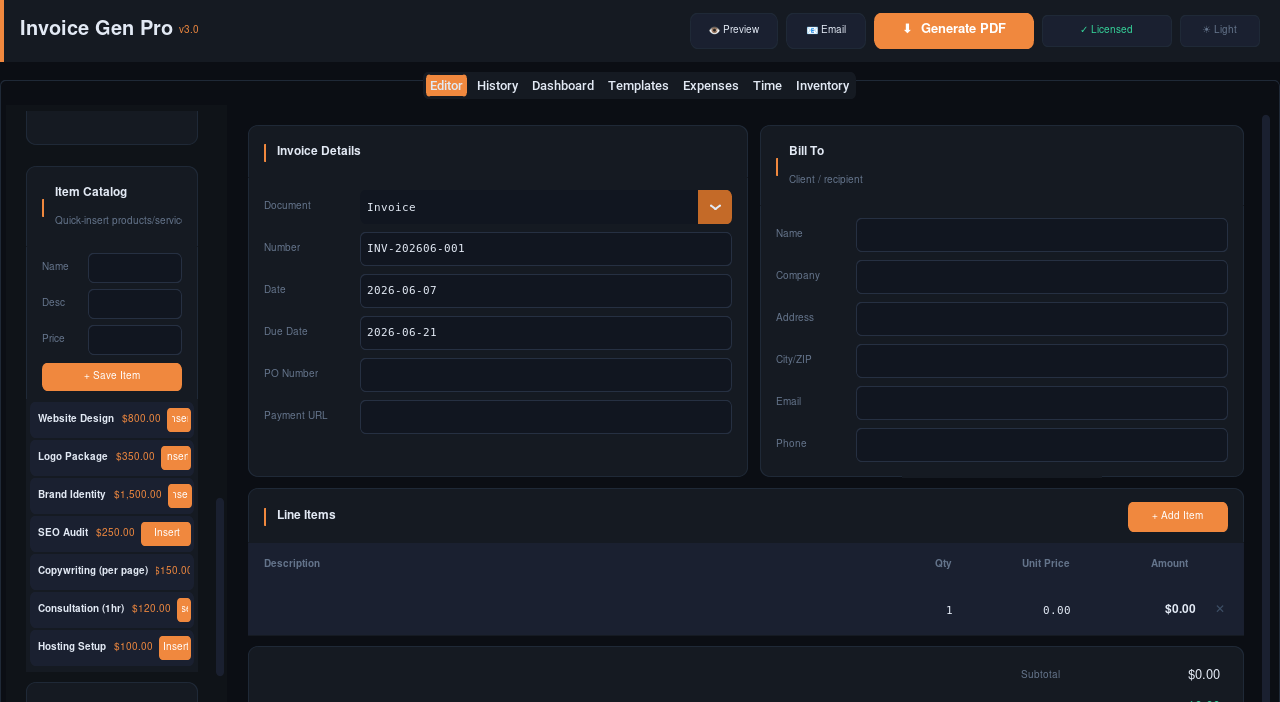Click the Bill To Phone field

[1042, 445]
